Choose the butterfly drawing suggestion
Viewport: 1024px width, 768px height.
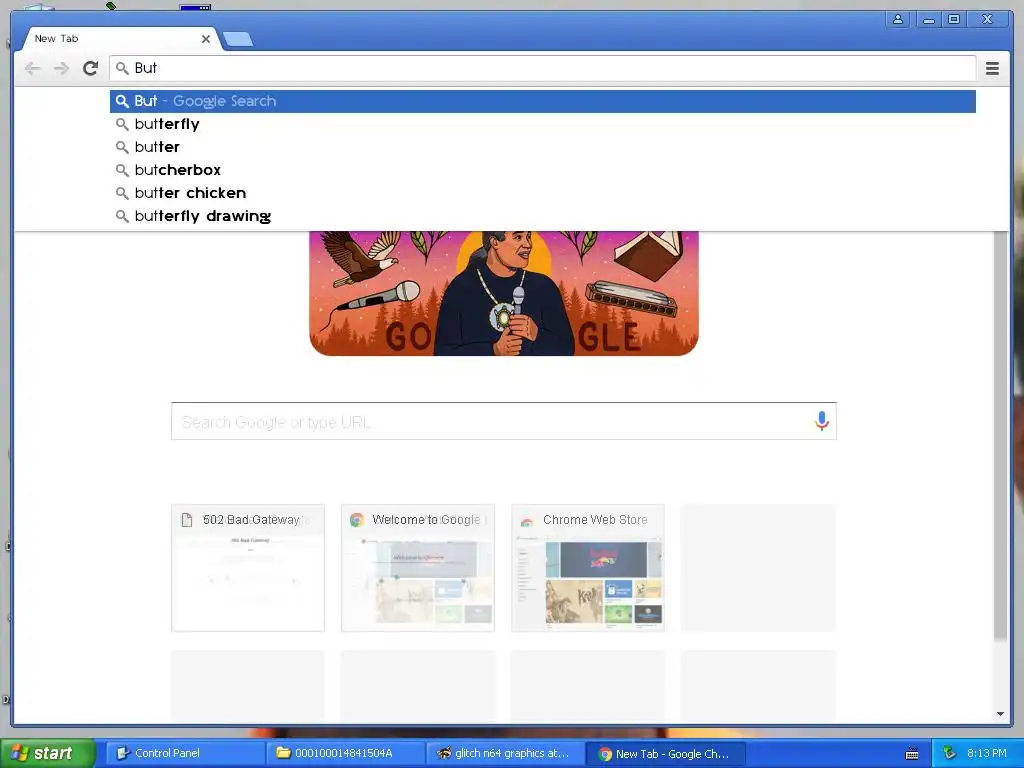[x=542, y=216]
